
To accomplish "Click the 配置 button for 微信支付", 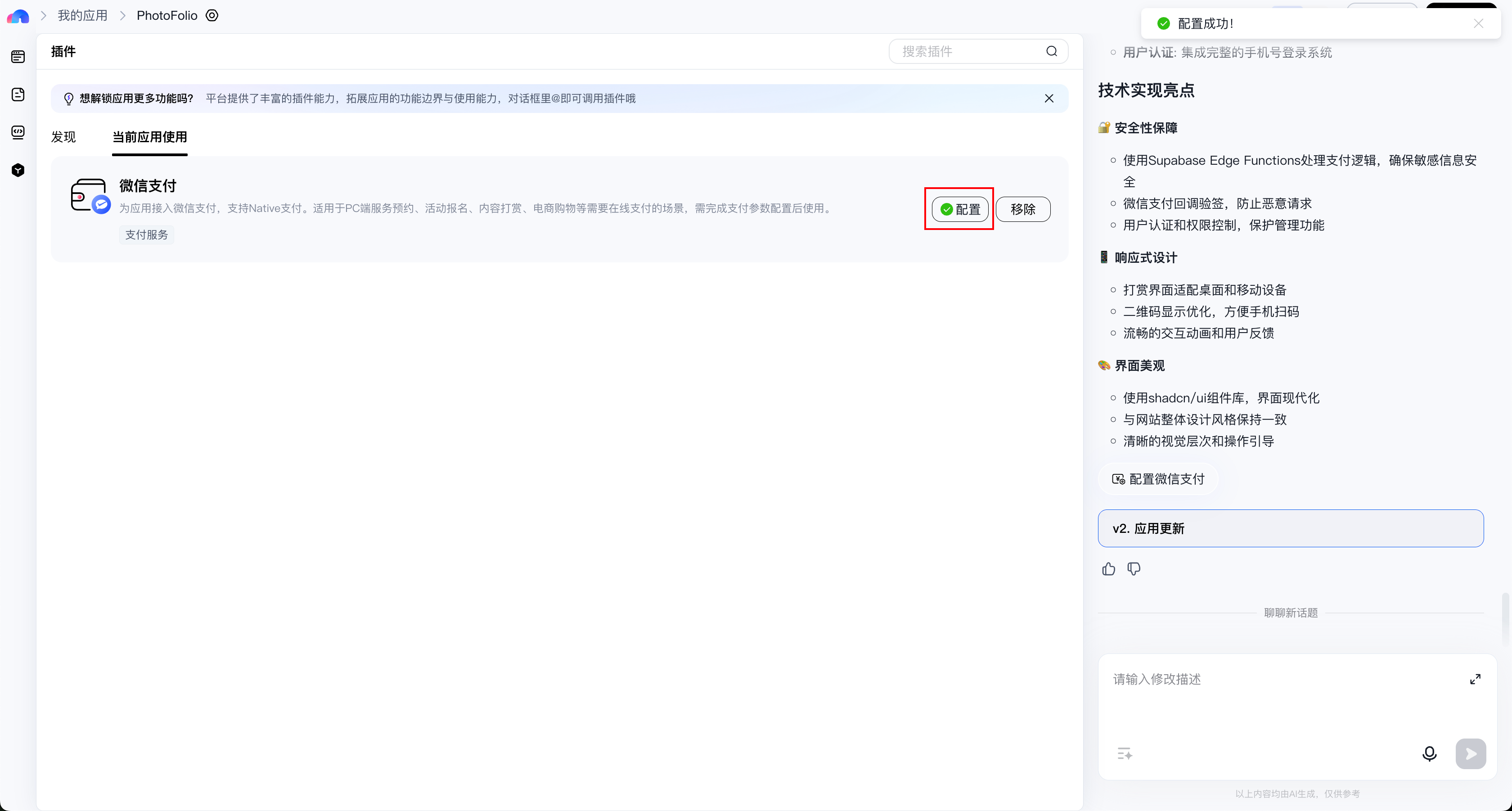I will click(x=960, y=209).
